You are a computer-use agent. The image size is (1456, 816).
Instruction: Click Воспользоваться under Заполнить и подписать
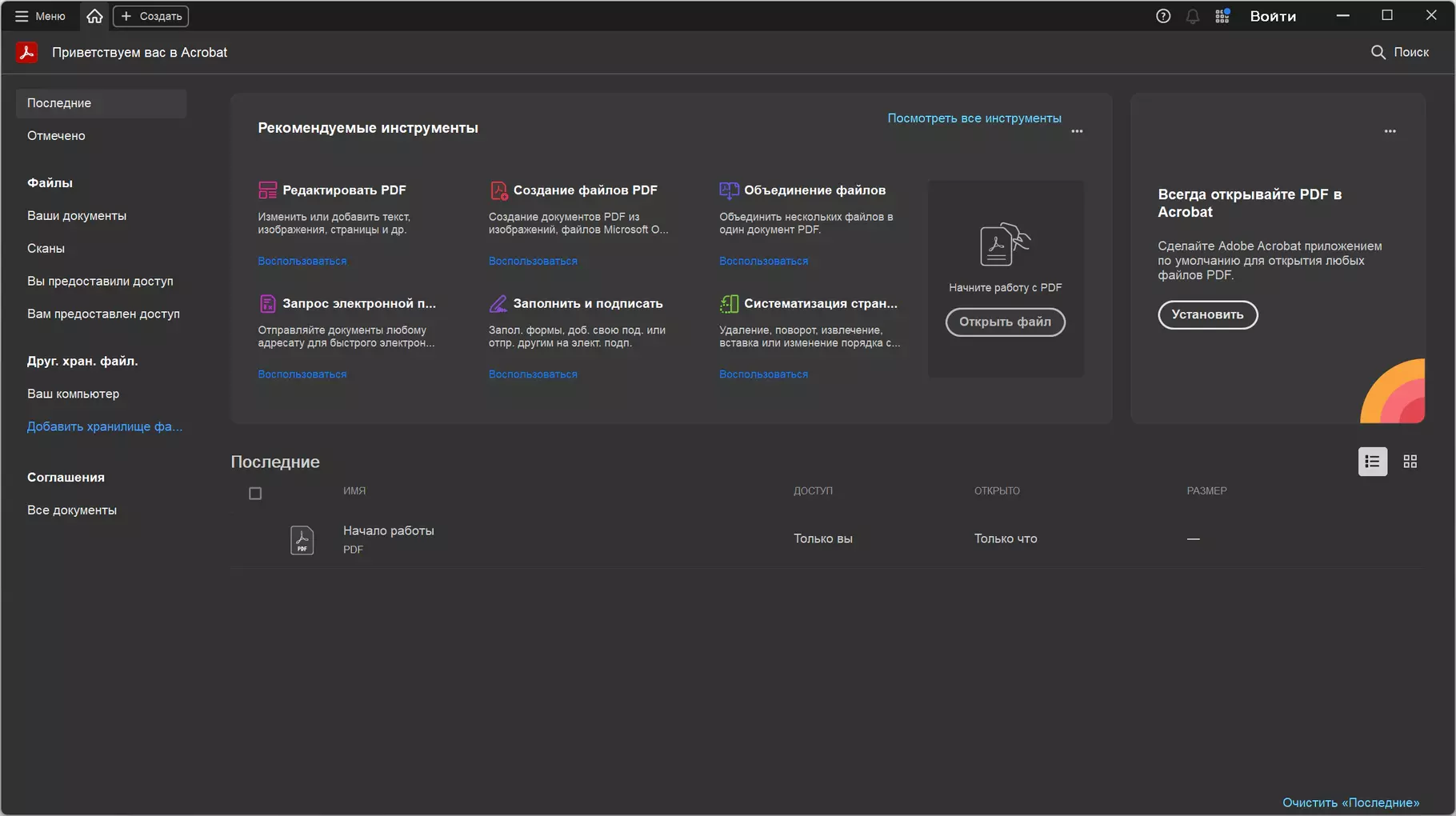click(x=533, y=374)
